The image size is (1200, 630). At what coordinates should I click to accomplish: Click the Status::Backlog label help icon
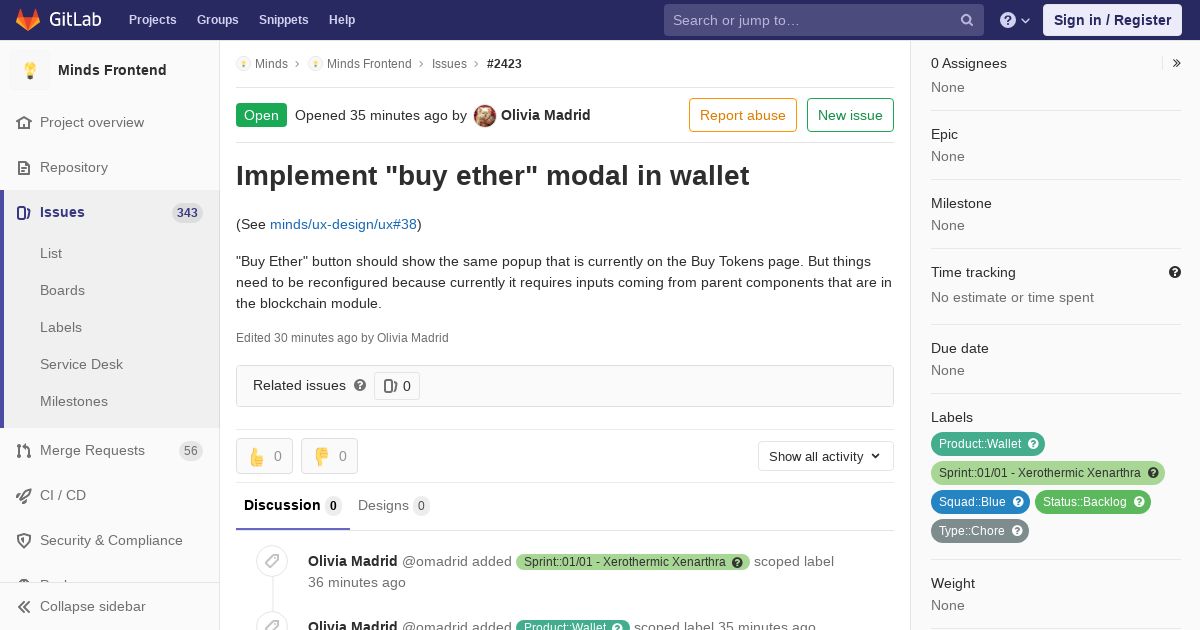click(x=1139, y=502)
